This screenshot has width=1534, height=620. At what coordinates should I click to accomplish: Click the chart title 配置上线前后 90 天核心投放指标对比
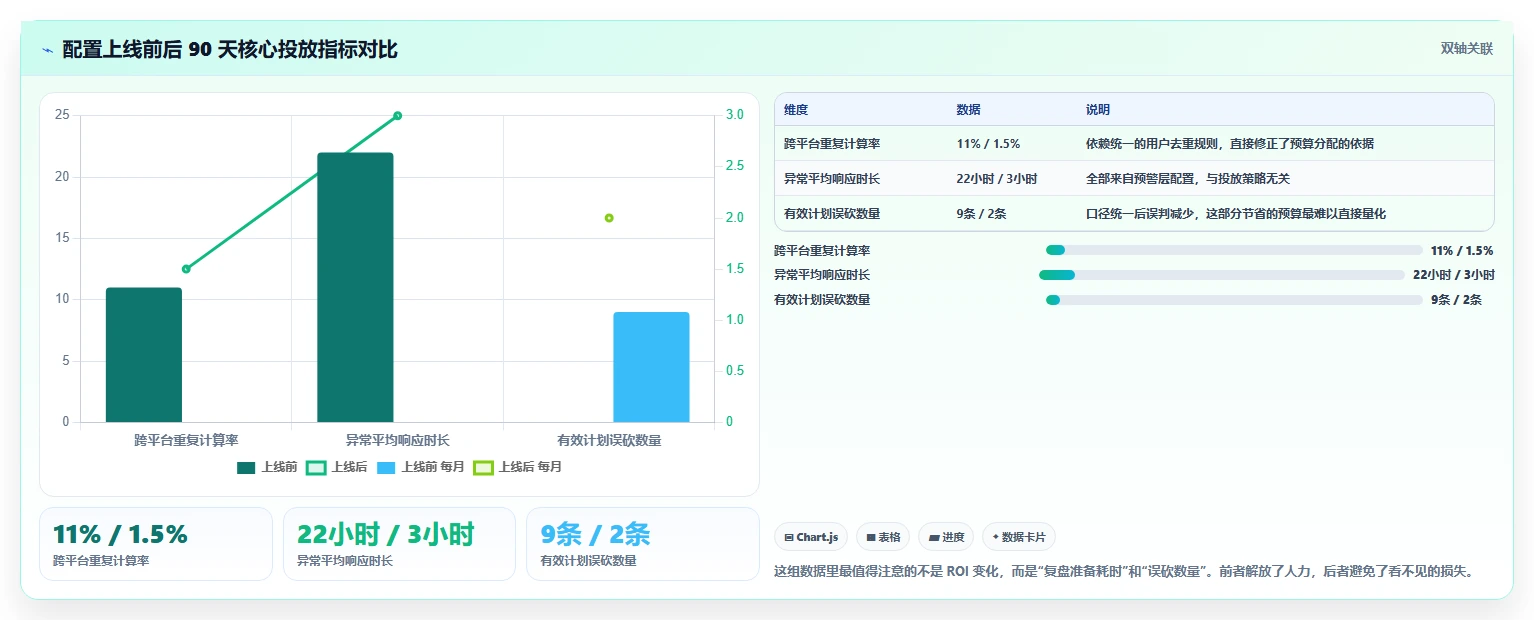(x=230, y=50)
